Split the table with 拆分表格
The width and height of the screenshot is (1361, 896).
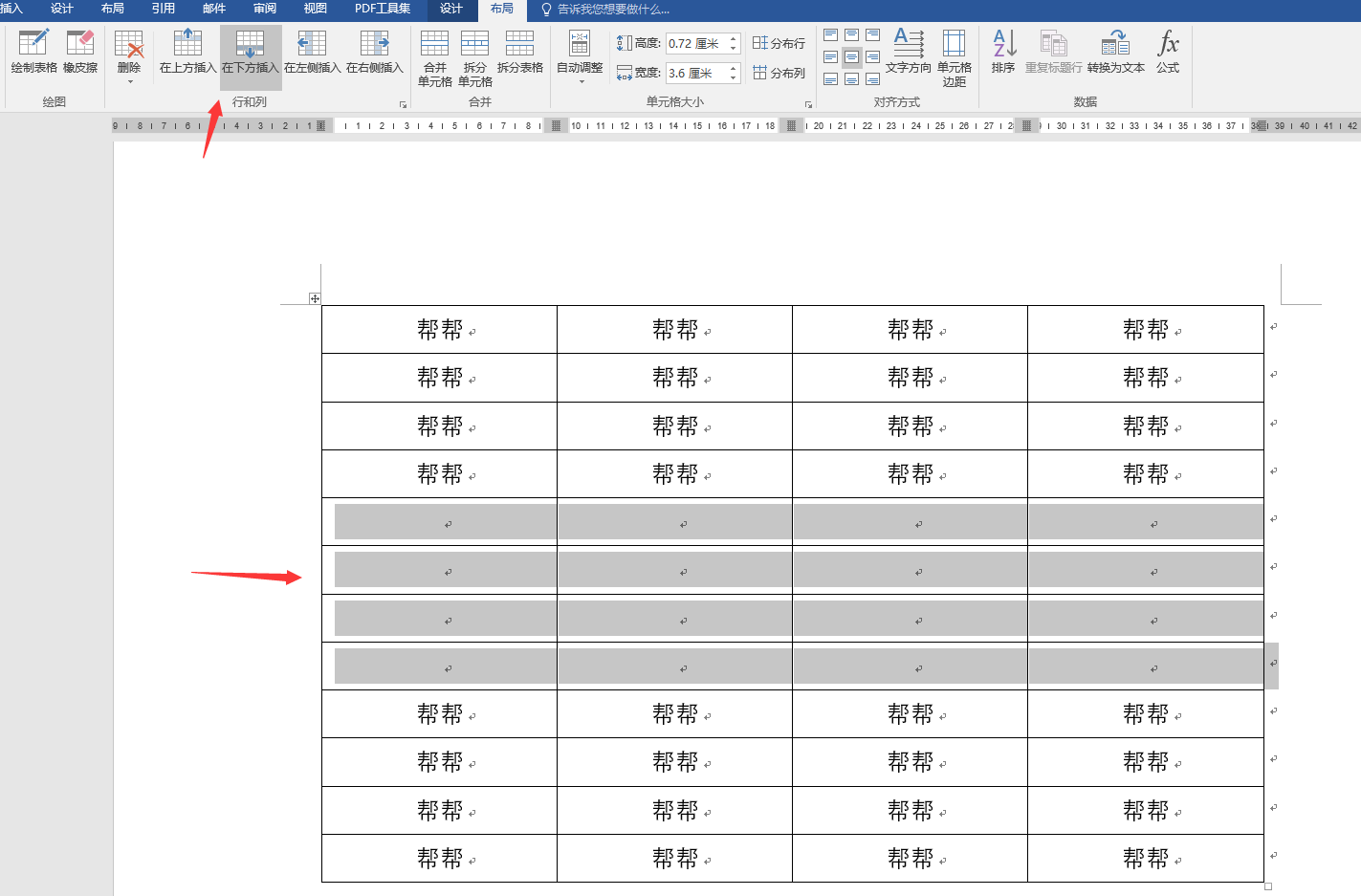click(x=520, y=52)
